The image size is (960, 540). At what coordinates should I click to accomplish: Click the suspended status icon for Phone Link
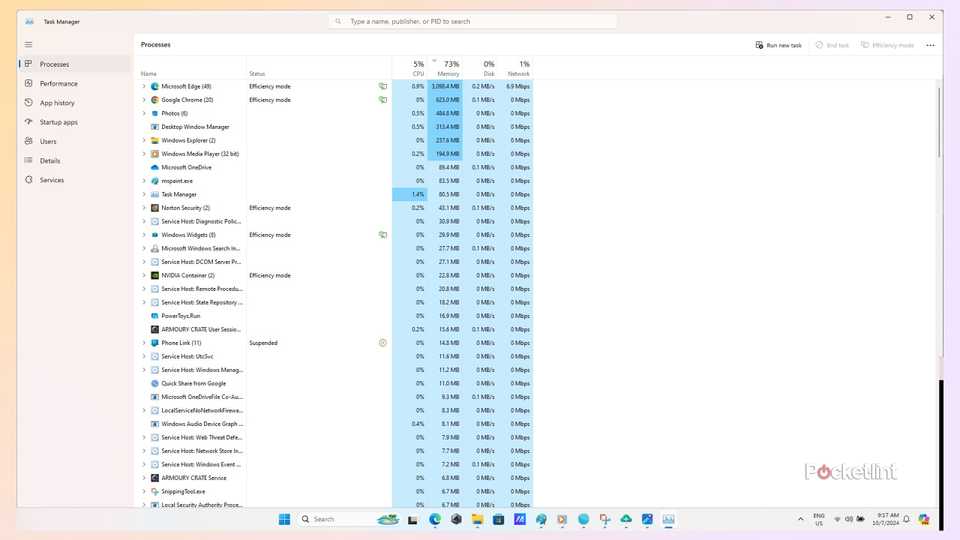tap(383, 343)
